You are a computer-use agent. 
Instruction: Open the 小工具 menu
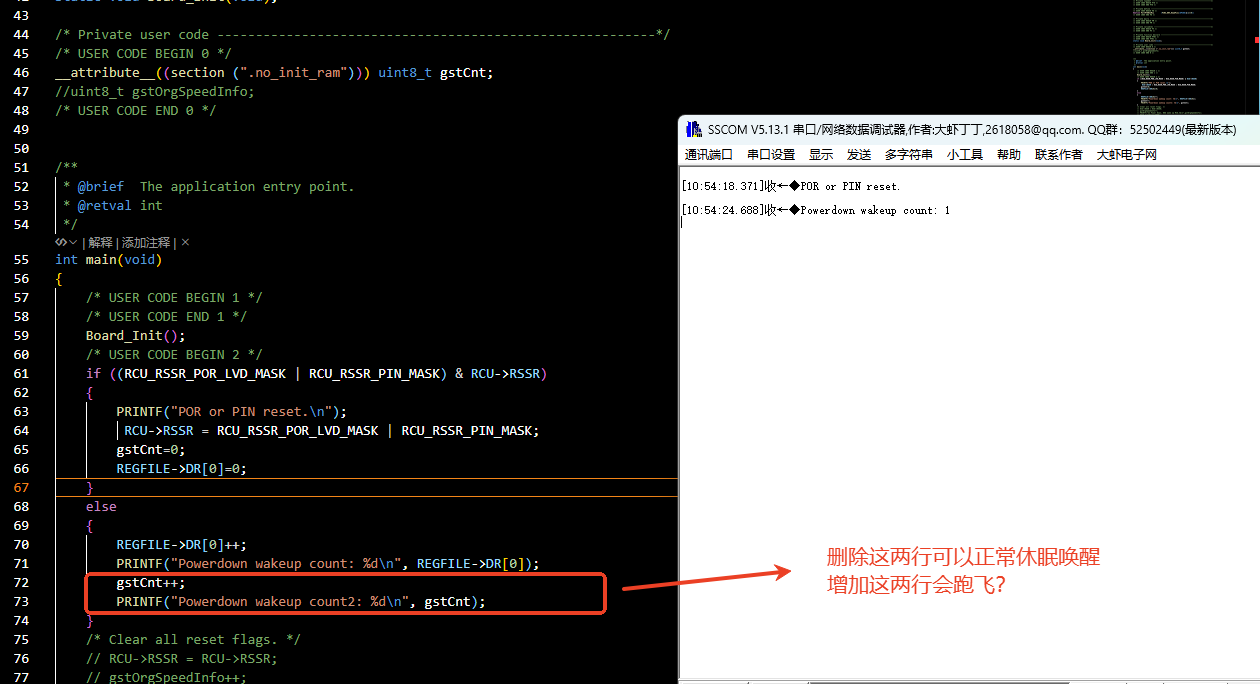click(x=964, y=154)
